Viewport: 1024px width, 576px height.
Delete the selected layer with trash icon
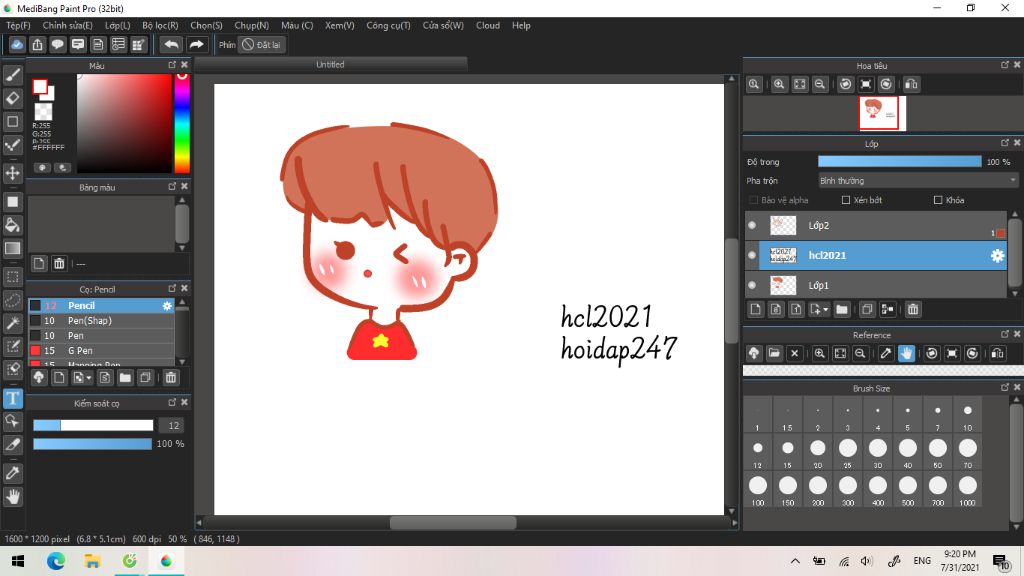[913, 309]
